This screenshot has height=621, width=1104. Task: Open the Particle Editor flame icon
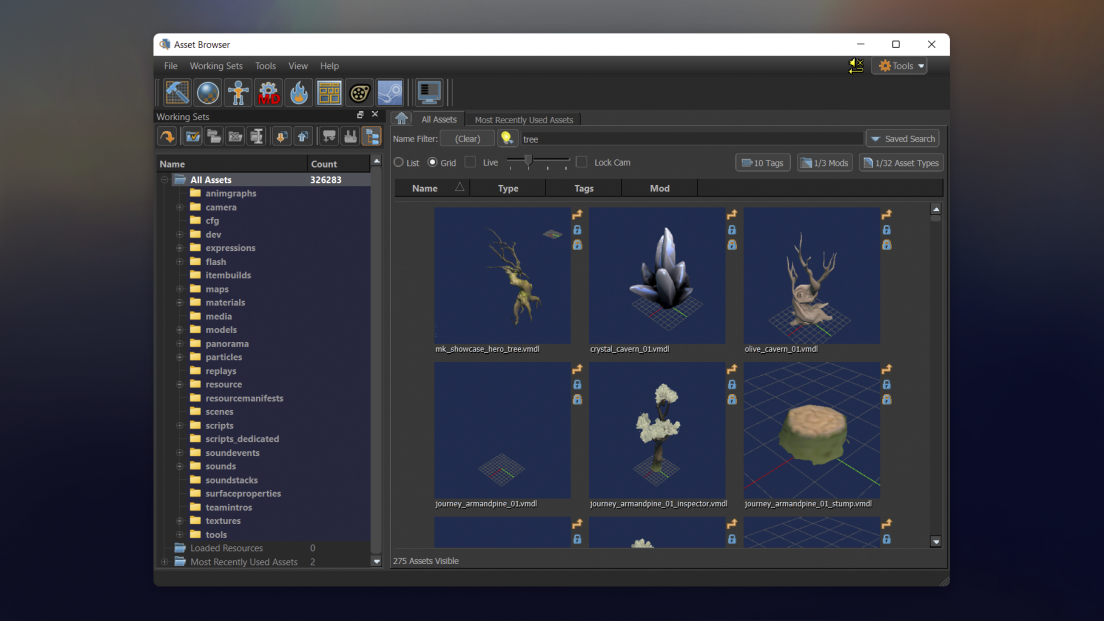coord(299,92)
